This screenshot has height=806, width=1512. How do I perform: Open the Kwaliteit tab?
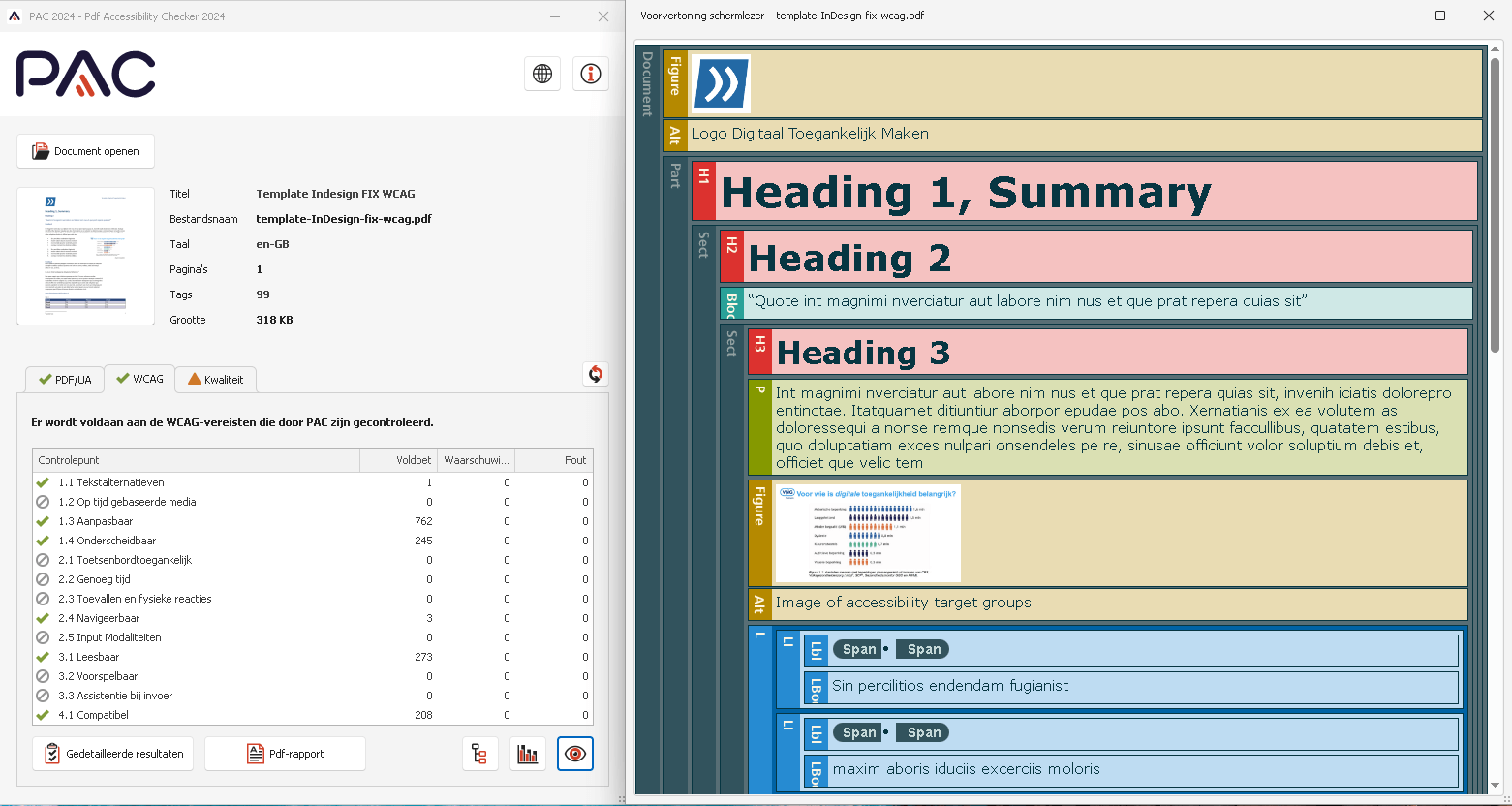click(x=215, y=379)
